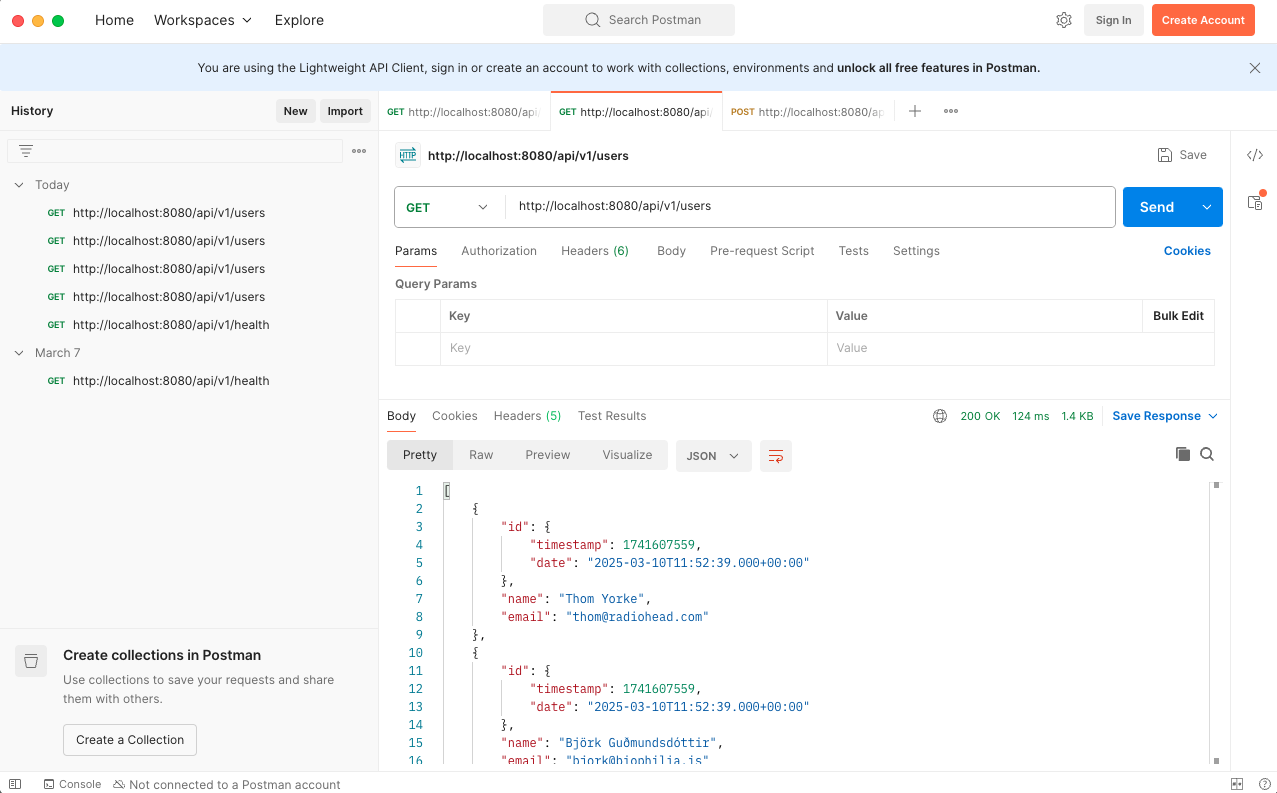1277x793 pixels.
Task: Go to Home in top navigation
Action: (x=114, y=20)
